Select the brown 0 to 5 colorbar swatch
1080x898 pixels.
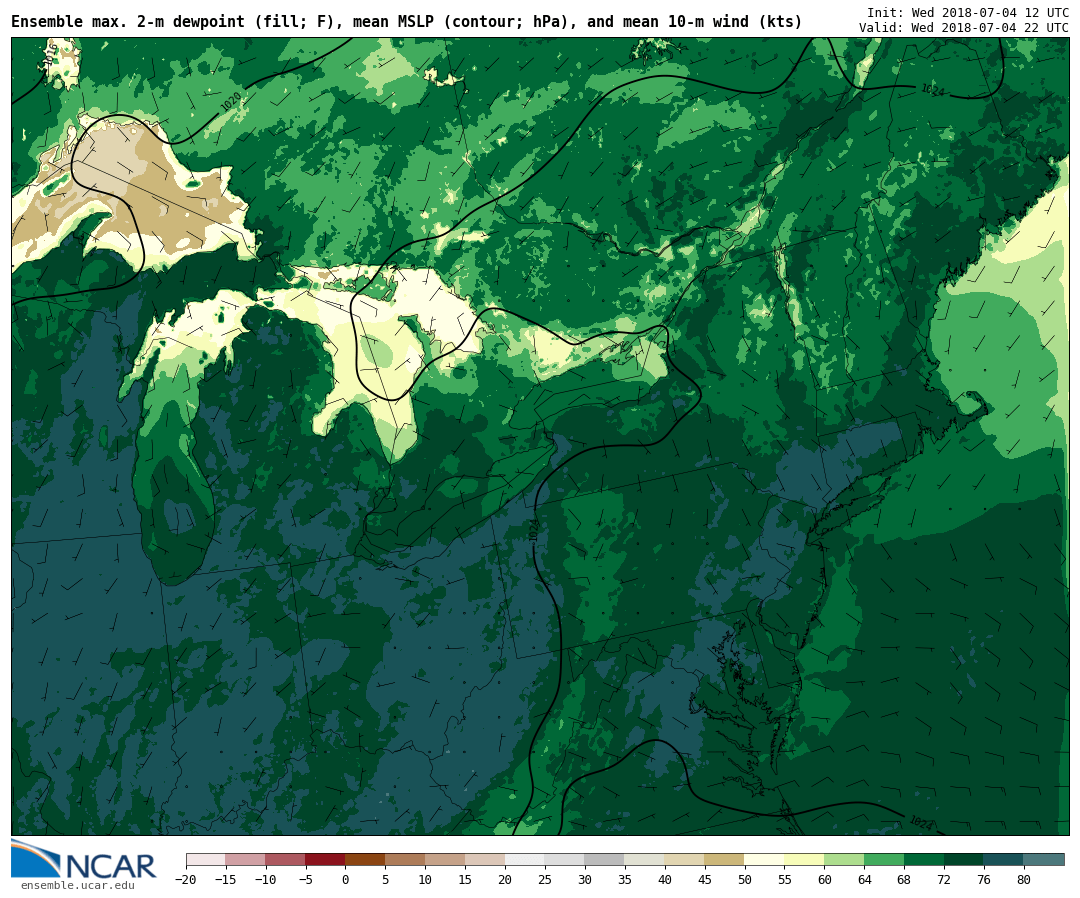[365, 859]
